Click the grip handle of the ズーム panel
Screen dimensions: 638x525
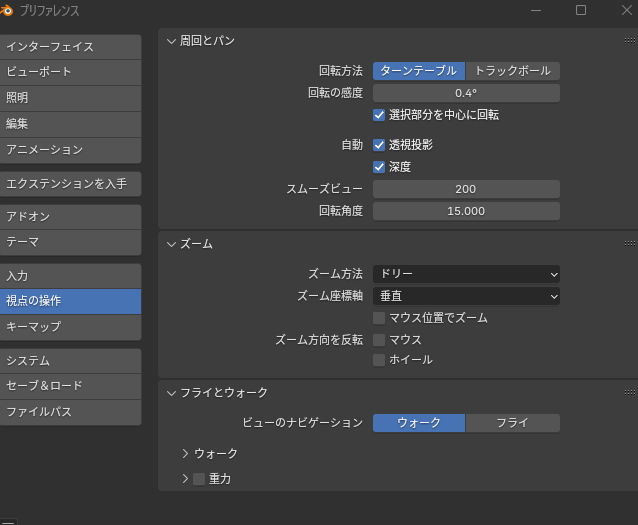629,243
